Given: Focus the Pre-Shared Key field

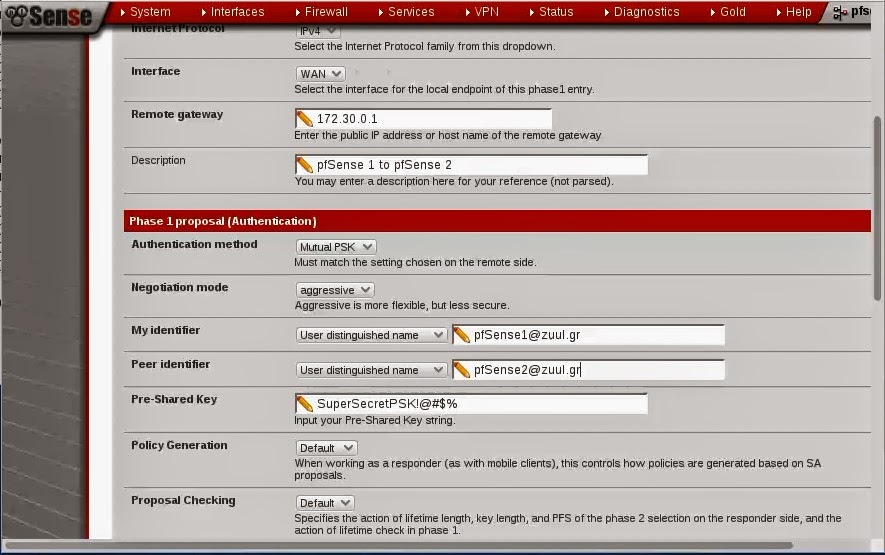Looking at the screenshot, I should click(x=471, y=404).
